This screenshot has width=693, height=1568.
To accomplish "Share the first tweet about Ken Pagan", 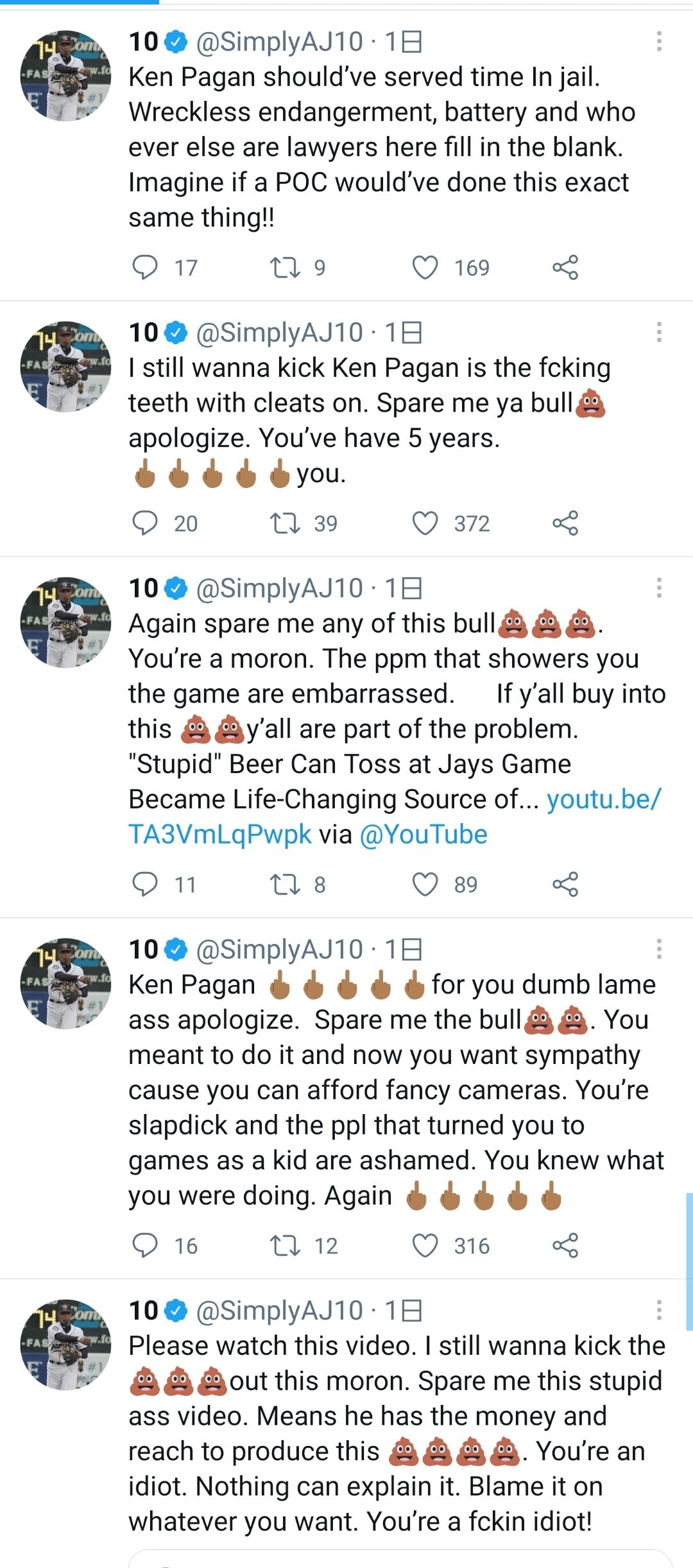I will [565, 267].
